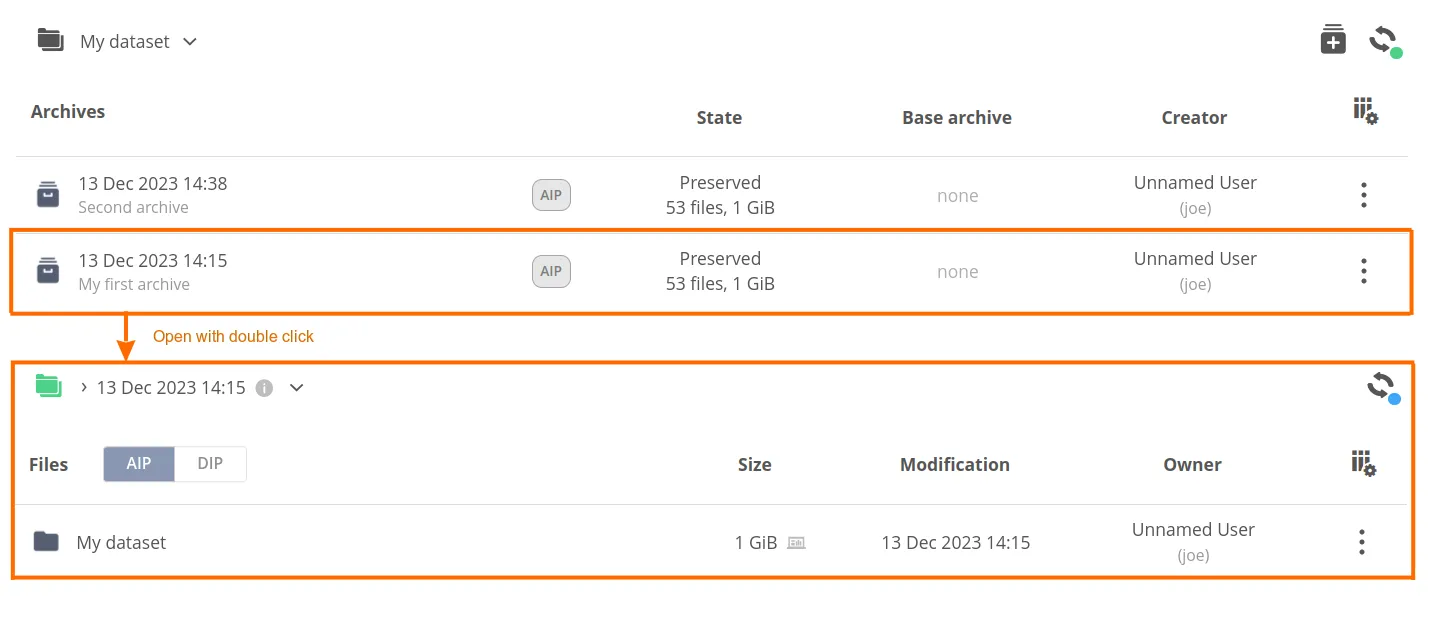The height and width of the screenshot is (620, 1441).
Task: Open files column configuration icon
Action: coord(1364,463)
